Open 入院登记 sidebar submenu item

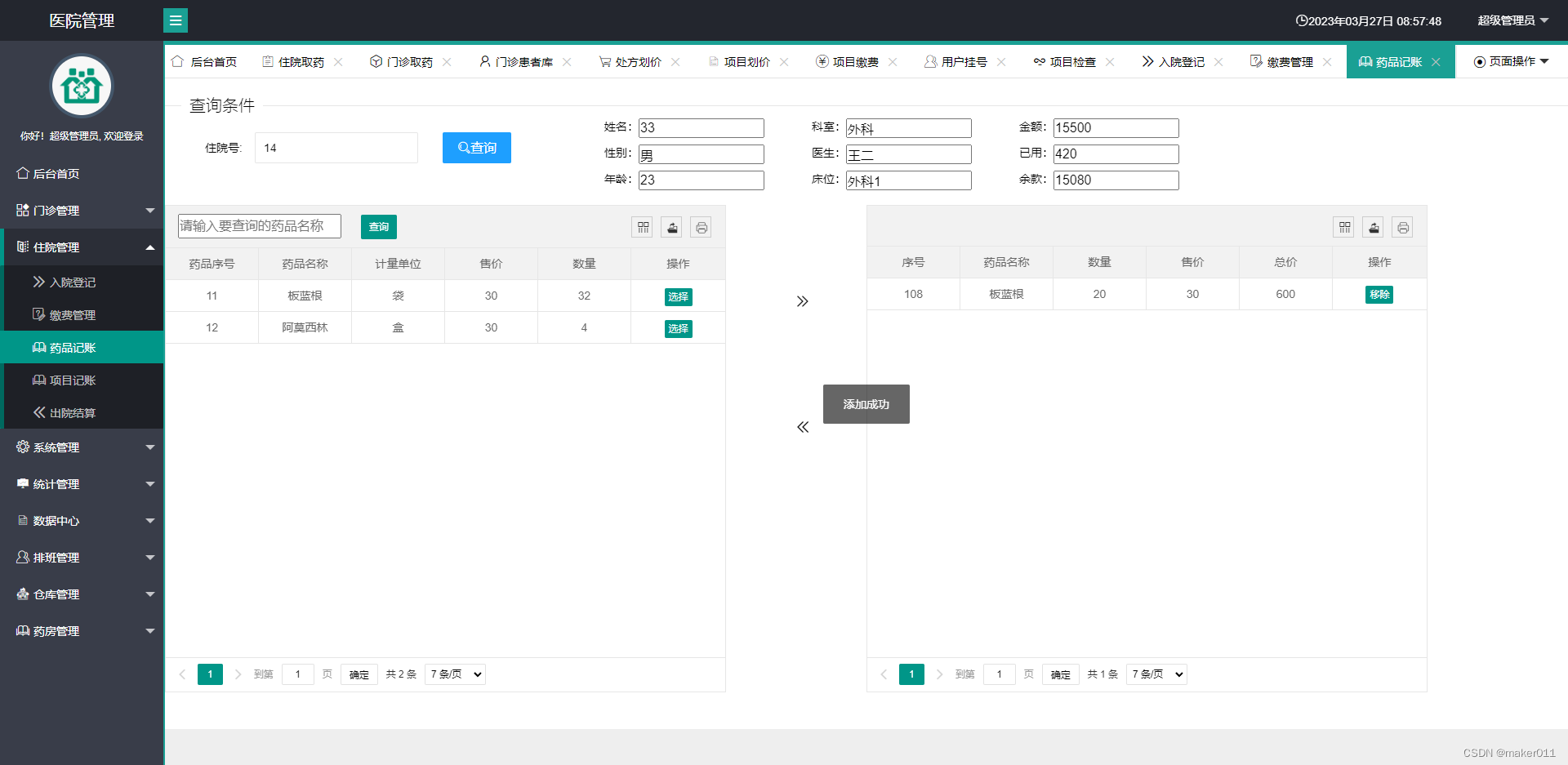tap(82, 282)
